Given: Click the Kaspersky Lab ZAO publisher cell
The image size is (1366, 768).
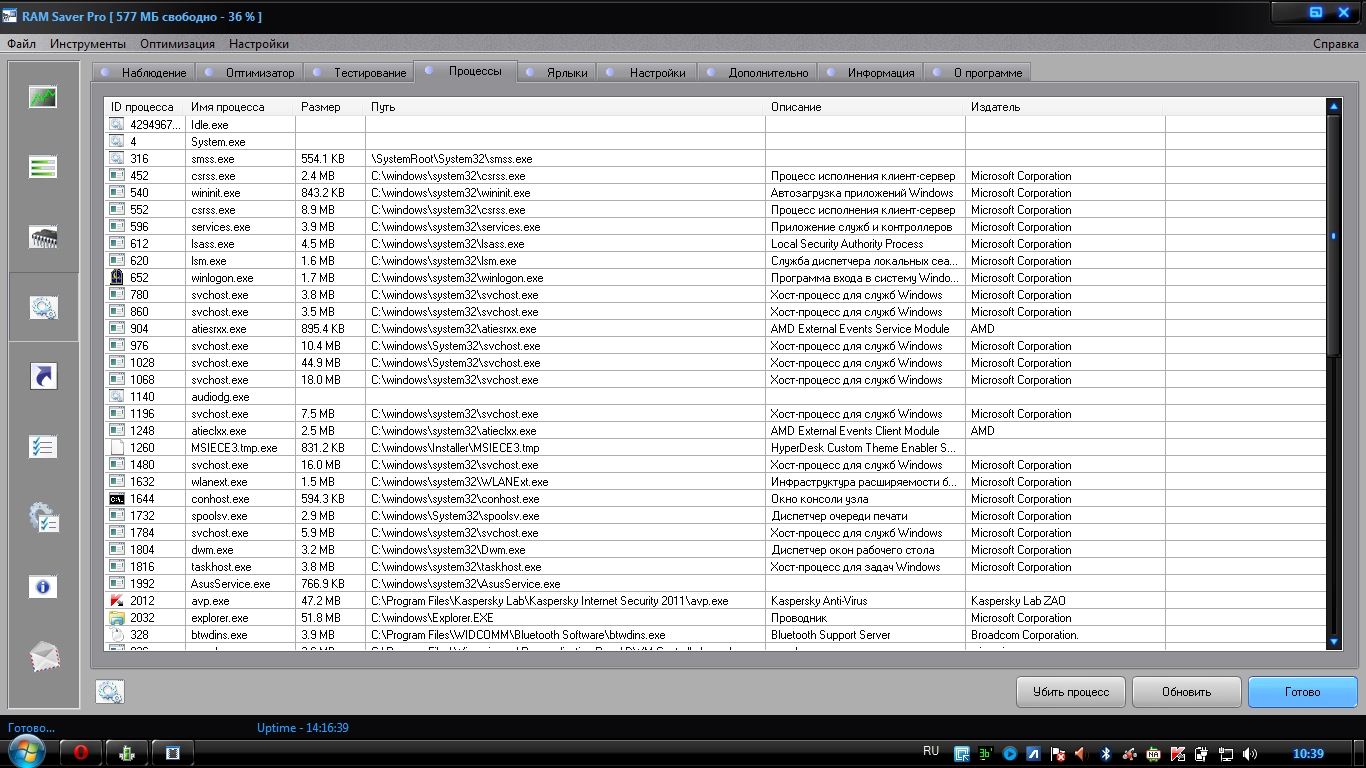Looking at the screenshot, I should pyautogui.click(x=1020, y=601).
